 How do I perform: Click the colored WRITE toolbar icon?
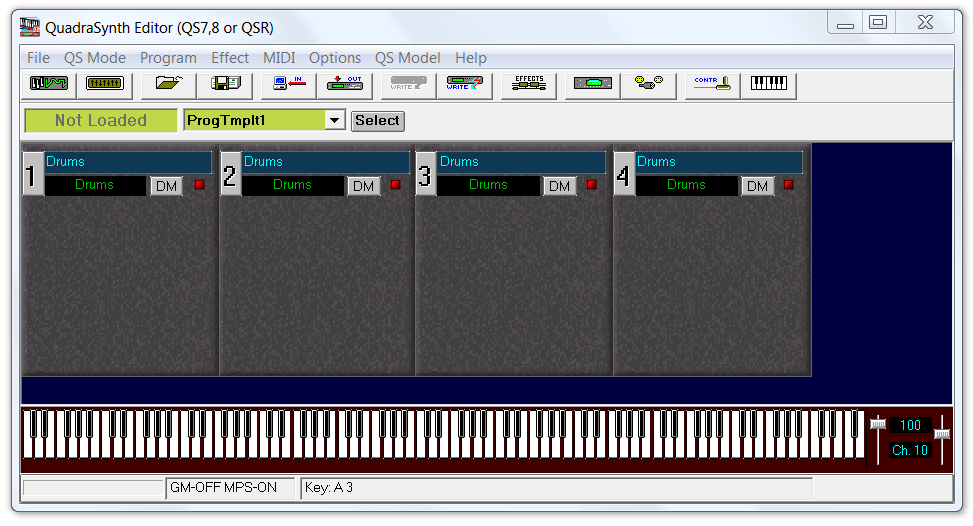click(x=464, y=85)
